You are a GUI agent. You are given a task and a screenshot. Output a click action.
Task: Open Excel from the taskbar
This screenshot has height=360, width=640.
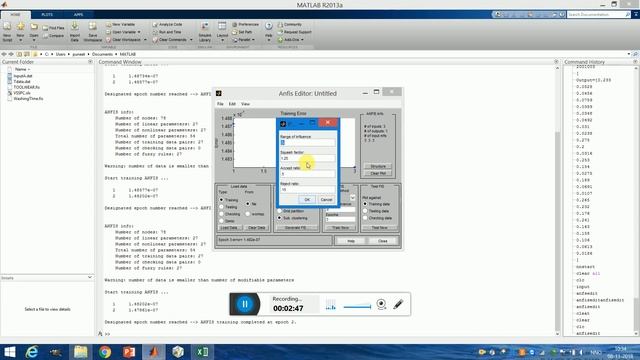tap(202, 352)
